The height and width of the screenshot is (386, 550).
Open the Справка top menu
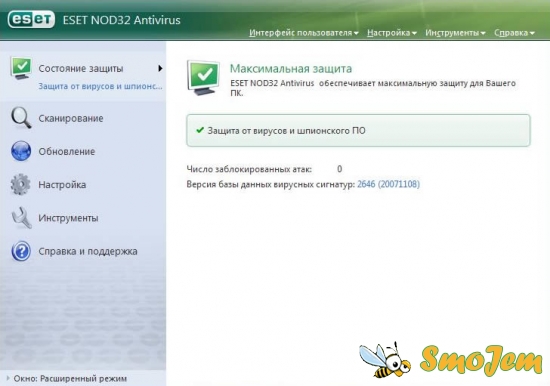(514, 33)
